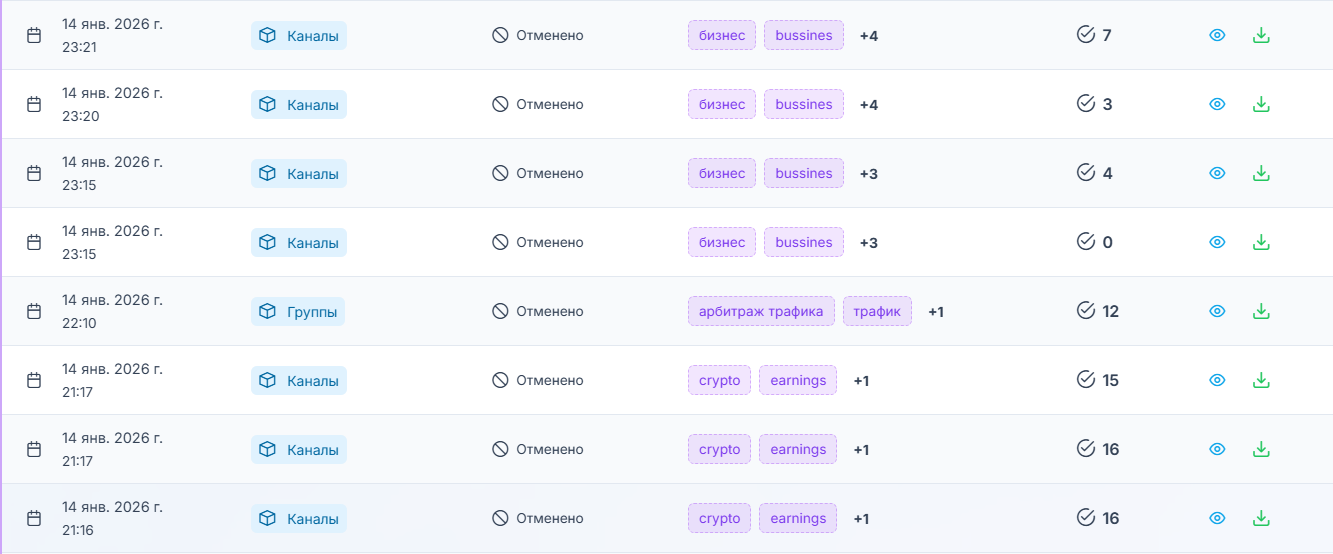Click the eye icon in the 22:10 row
The height and width of the screenshot is (554, 1333).
1217,311
